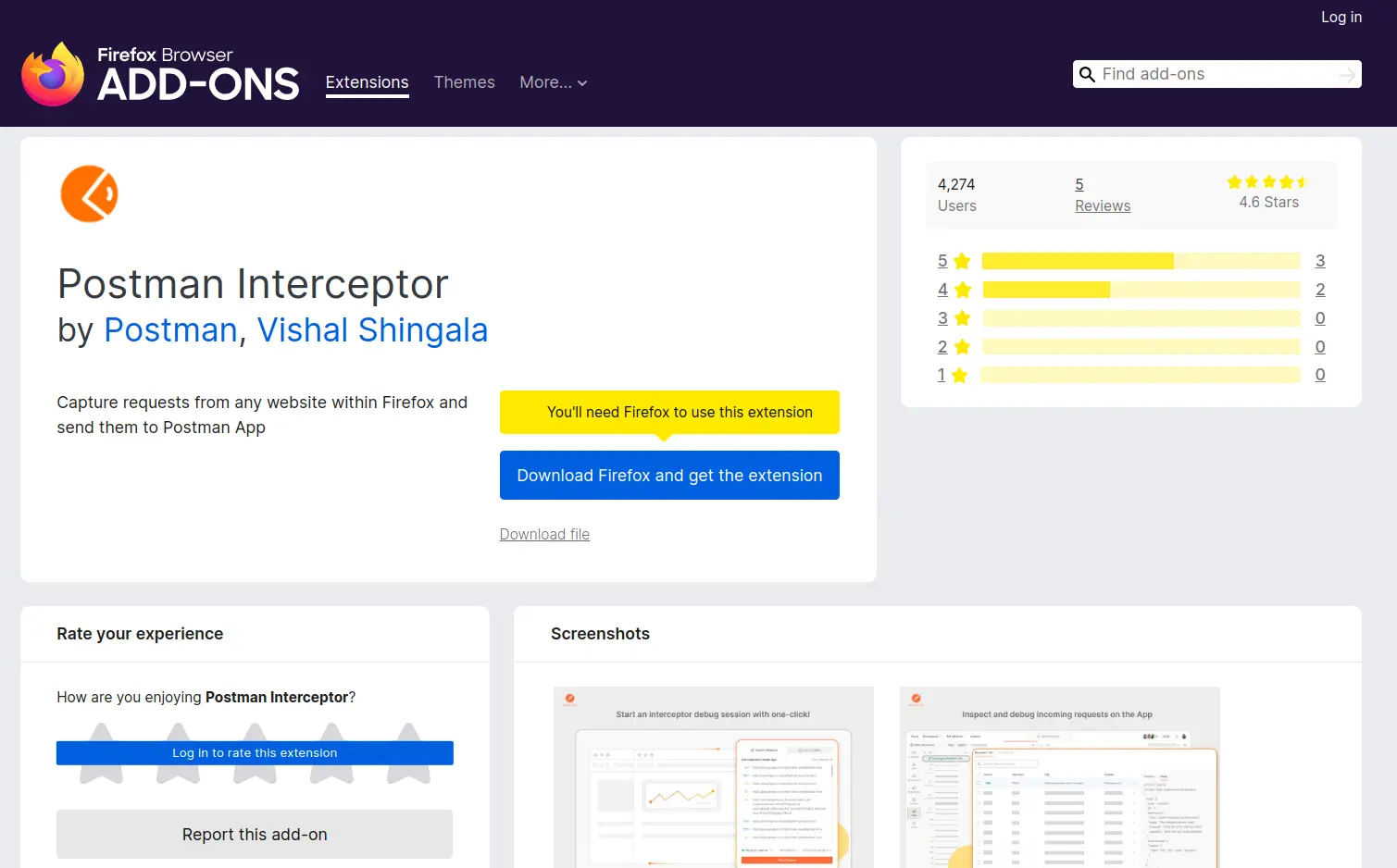This screenshot has height=868, width=1397.
Task: Open the More... dropdown menu
Action: click(x=554, y=82)
